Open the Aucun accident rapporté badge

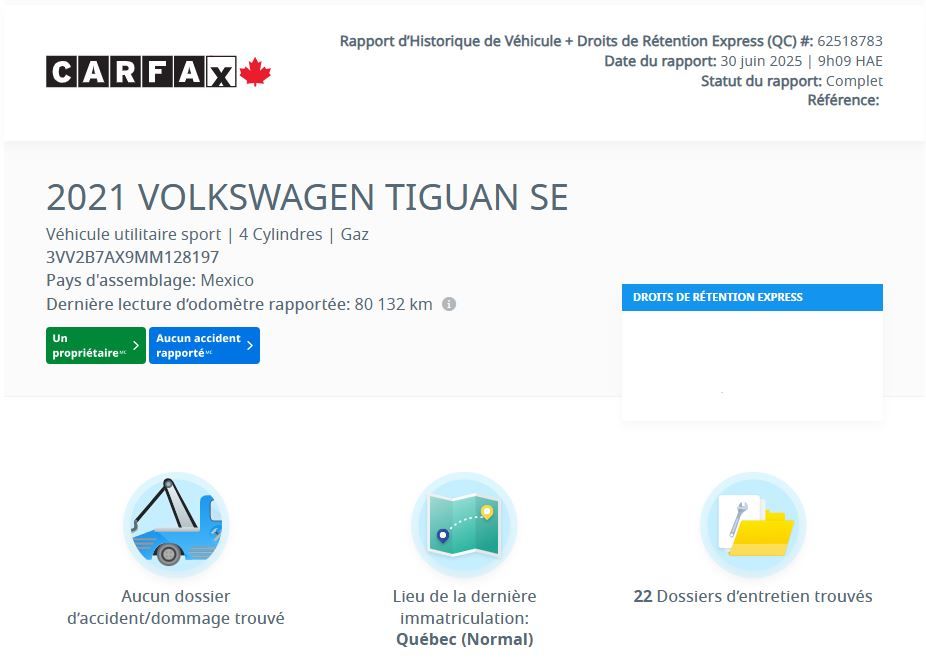tap(204, 345)
